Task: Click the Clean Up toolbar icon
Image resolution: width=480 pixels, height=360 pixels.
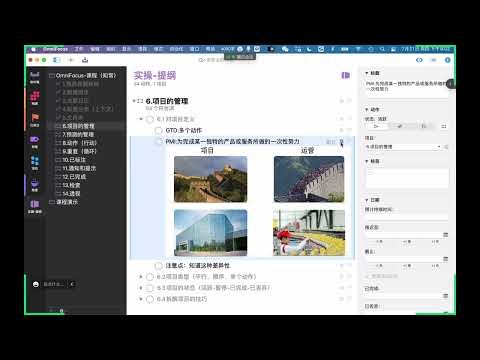Action: pyautogui.click(x=85, y=60)
